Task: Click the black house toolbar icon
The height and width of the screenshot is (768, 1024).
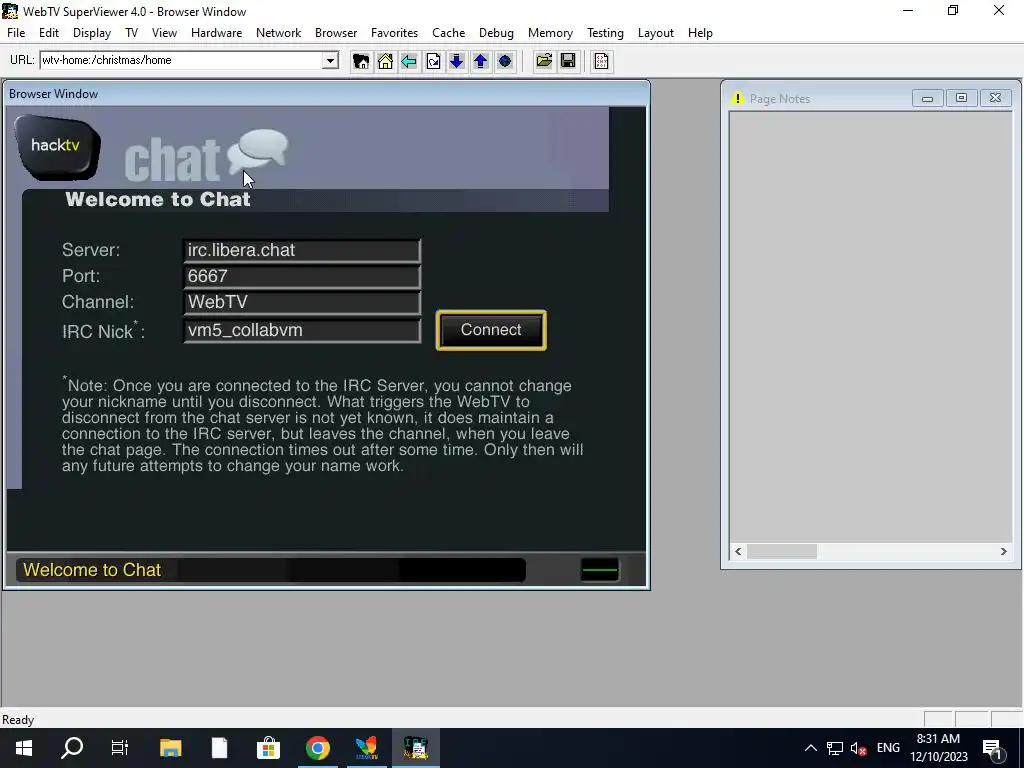Action: (x=360, y=61)
